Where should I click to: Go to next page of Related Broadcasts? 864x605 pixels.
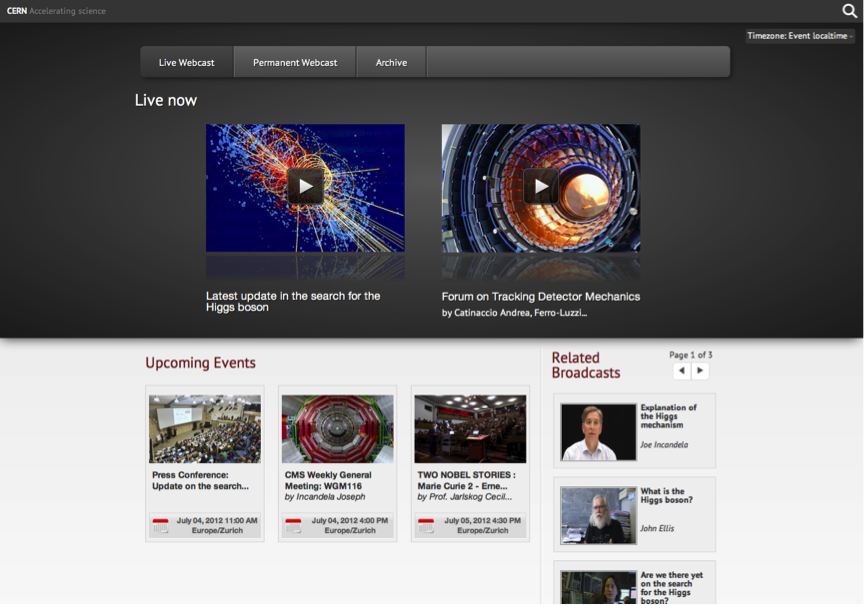pyautogui.click(x=700, y=370)
